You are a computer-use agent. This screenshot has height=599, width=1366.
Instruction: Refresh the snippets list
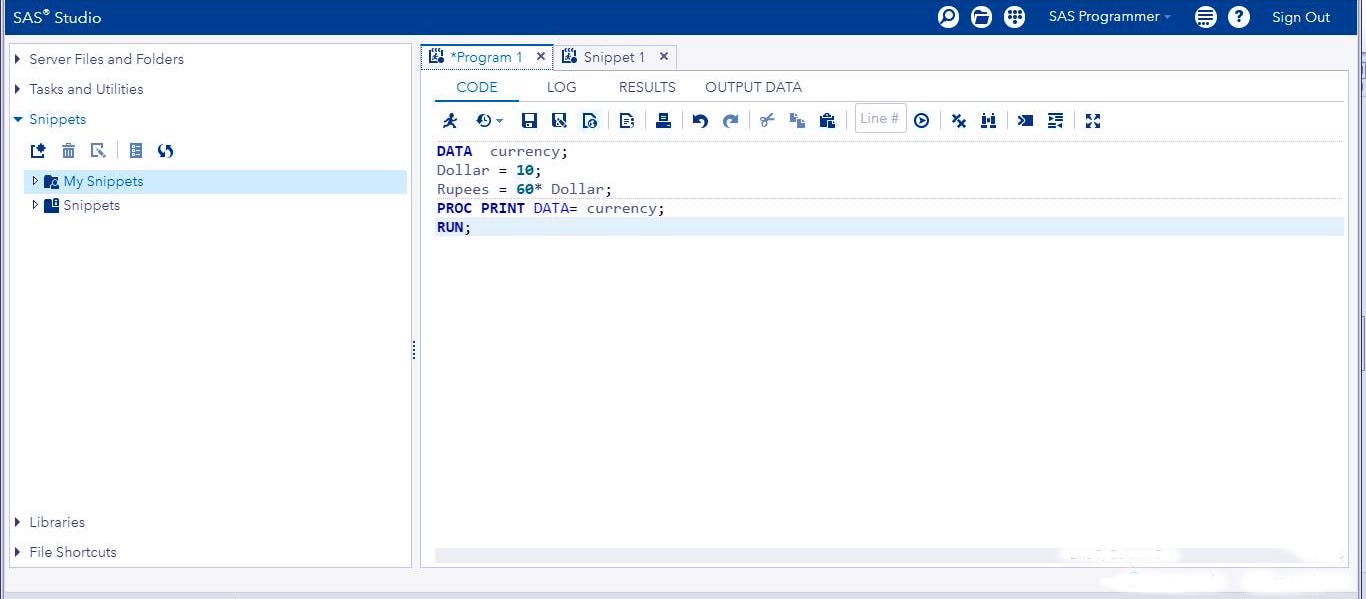click(166, 151)
